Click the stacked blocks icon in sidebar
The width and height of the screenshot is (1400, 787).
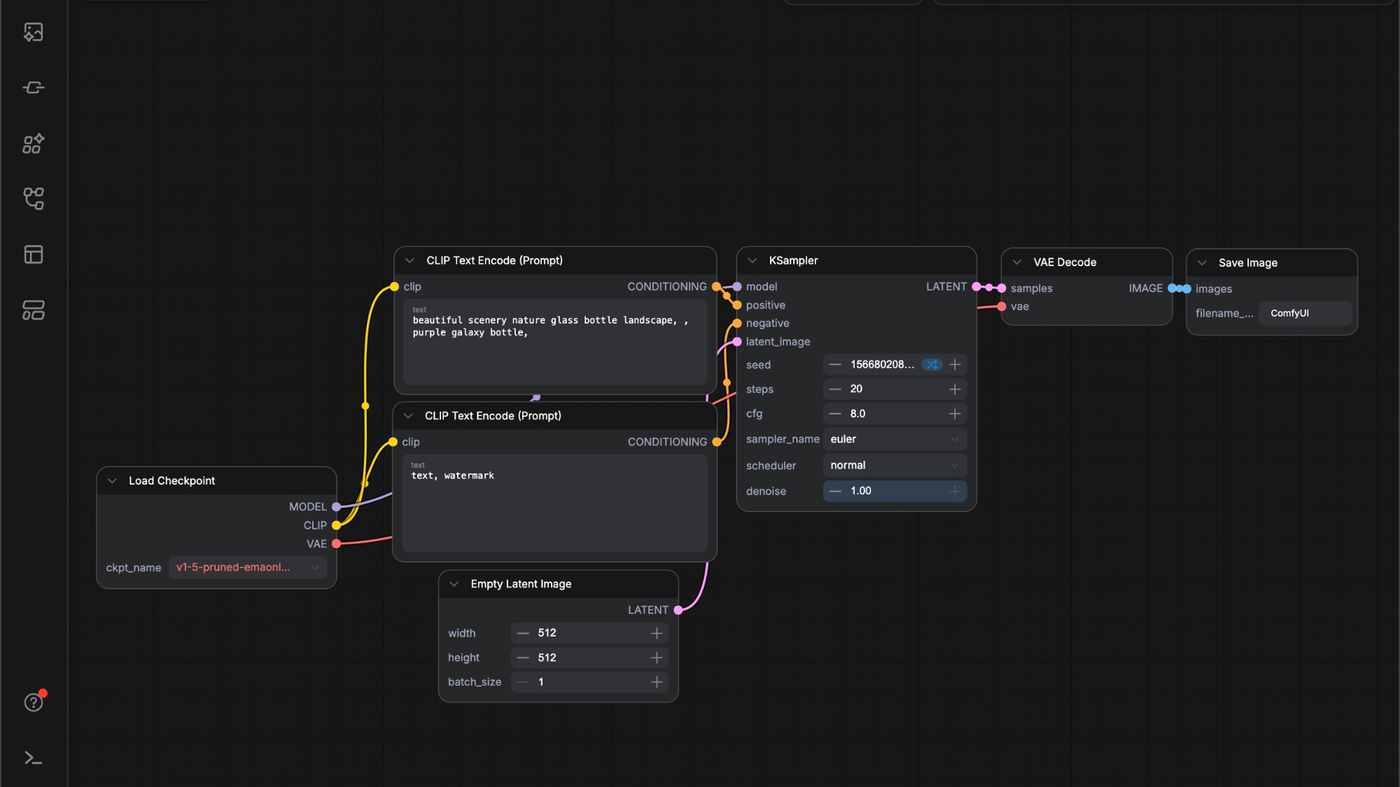click(x=33, y=310)
